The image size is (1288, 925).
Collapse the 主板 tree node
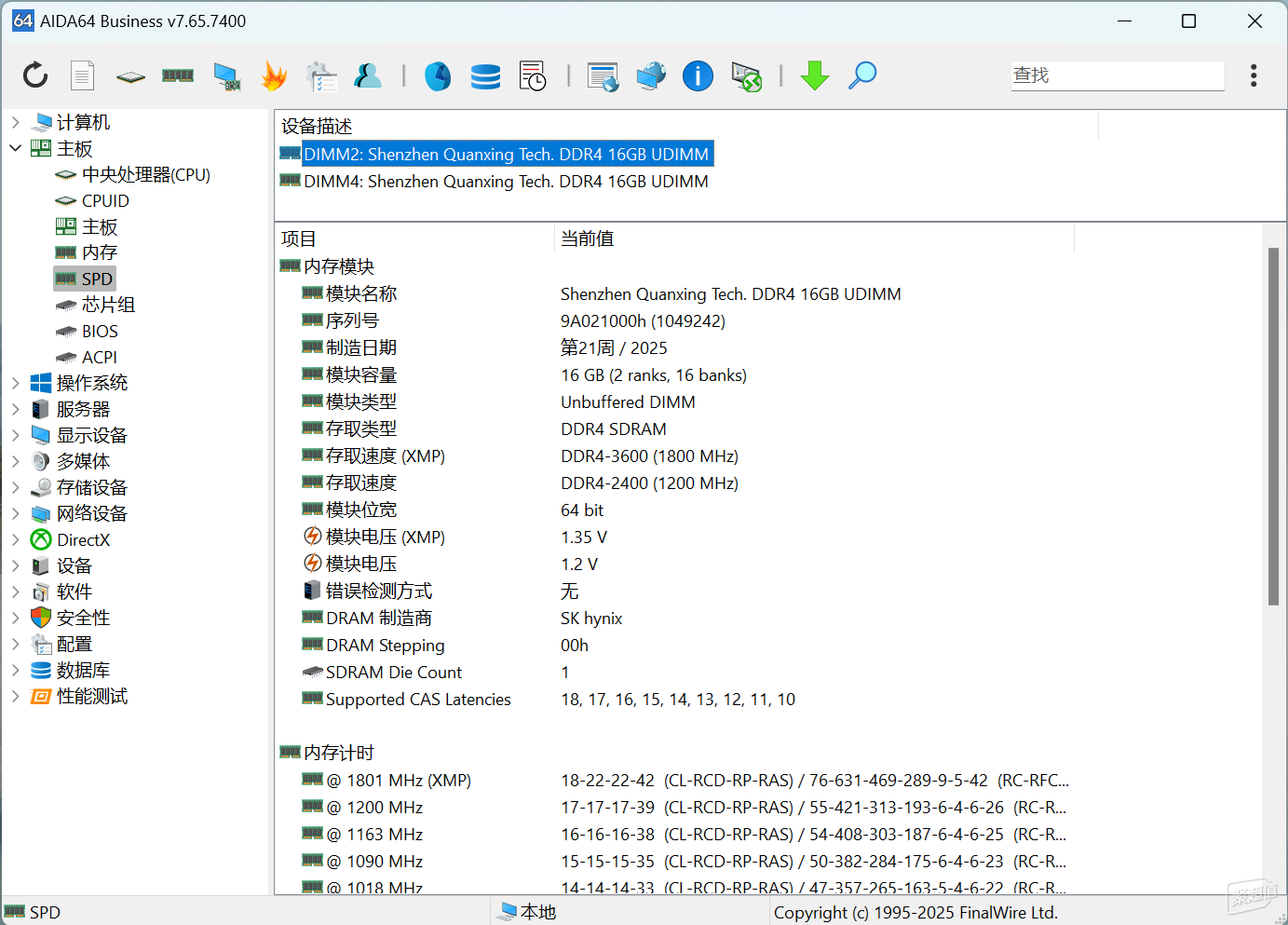(16, 148)
